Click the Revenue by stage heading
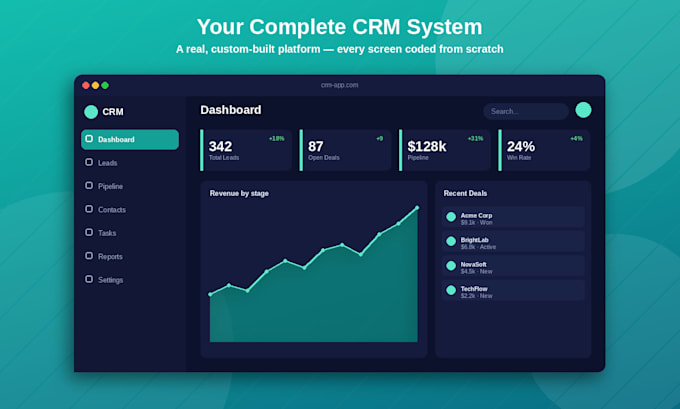The width and height of the screenshot is (680, 409). 239,193
